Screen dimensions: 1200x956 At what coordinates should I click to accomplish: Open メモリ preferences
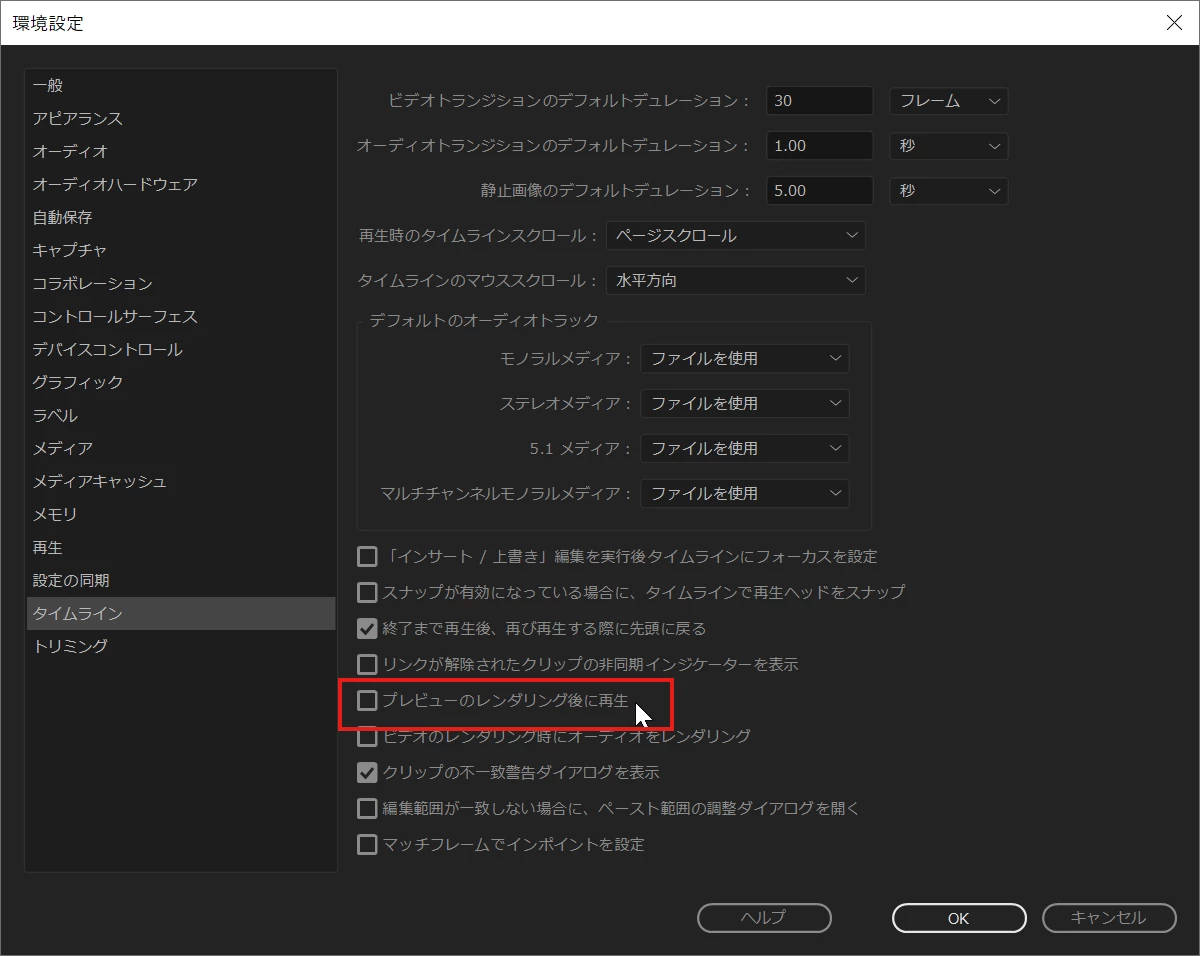180,515
